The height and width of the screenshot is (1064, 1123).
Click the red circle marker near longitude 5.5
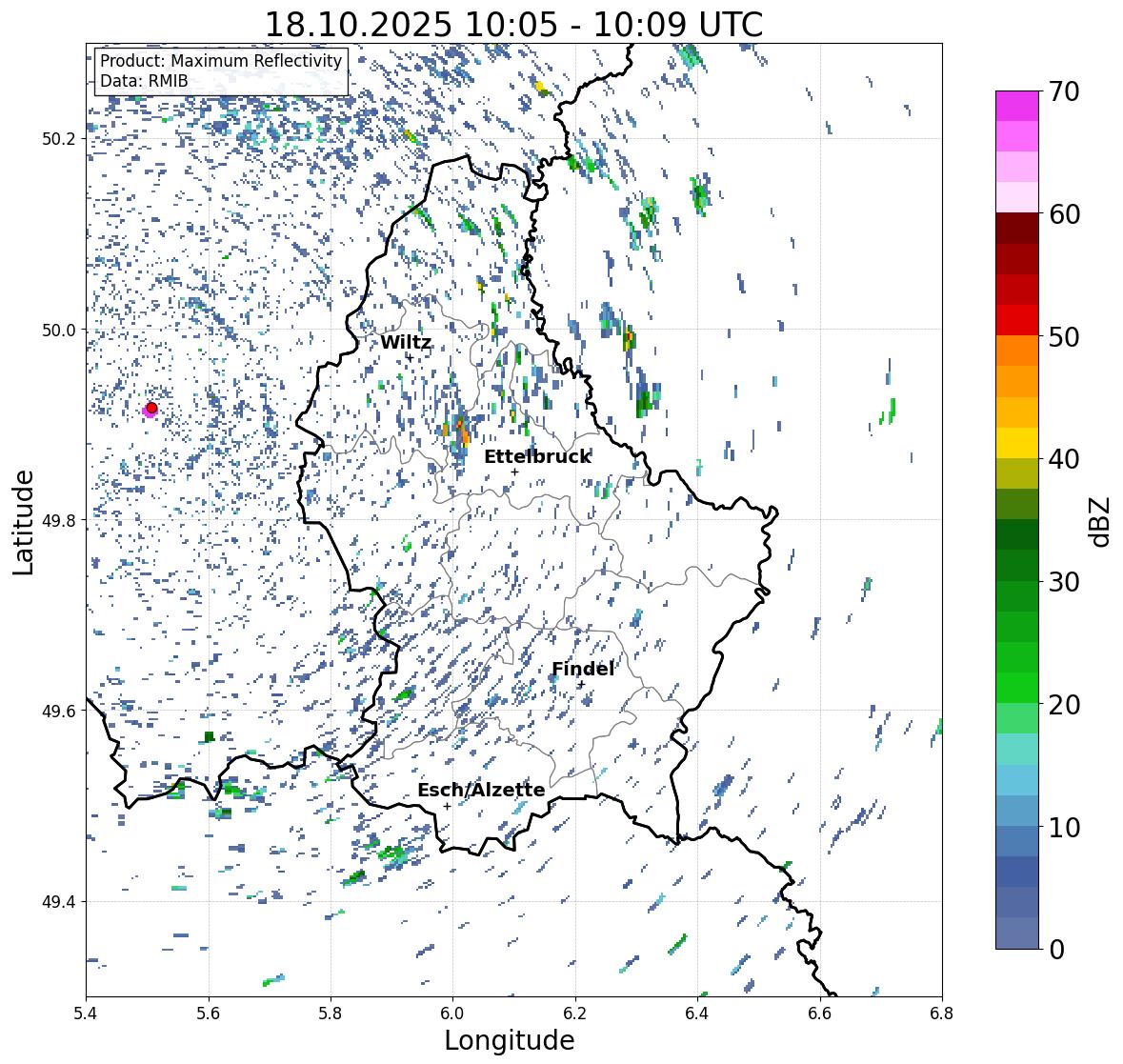[151, 408]
